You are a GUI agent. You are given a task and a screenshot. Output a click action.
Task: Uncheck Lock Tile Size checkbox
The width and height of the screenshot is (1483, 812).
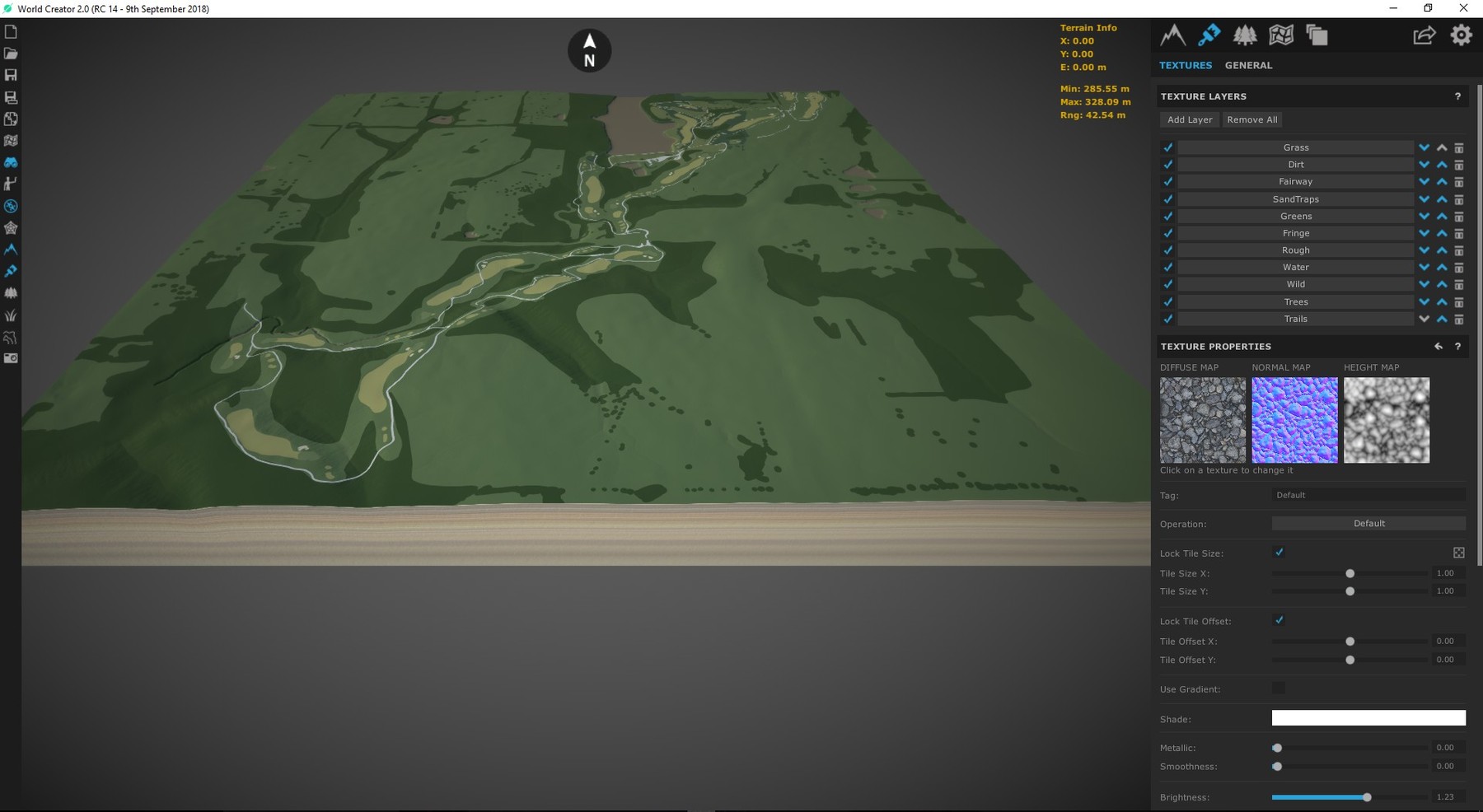[1279, 552]
